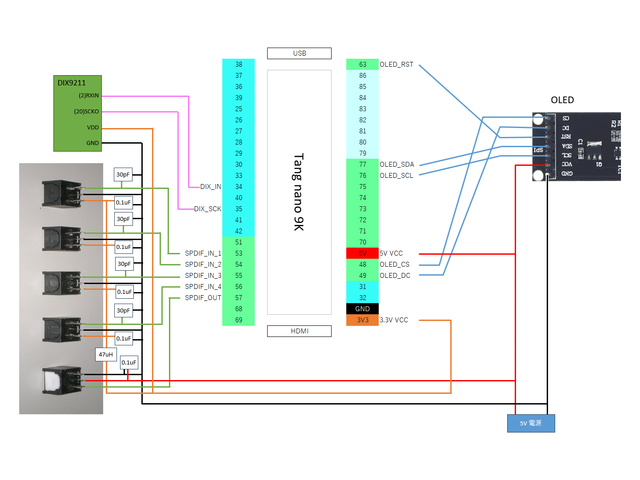This screenshot has height=480, width=640.
Task: Click the SPDIF_OUT signal label
Action: point(203,297)
